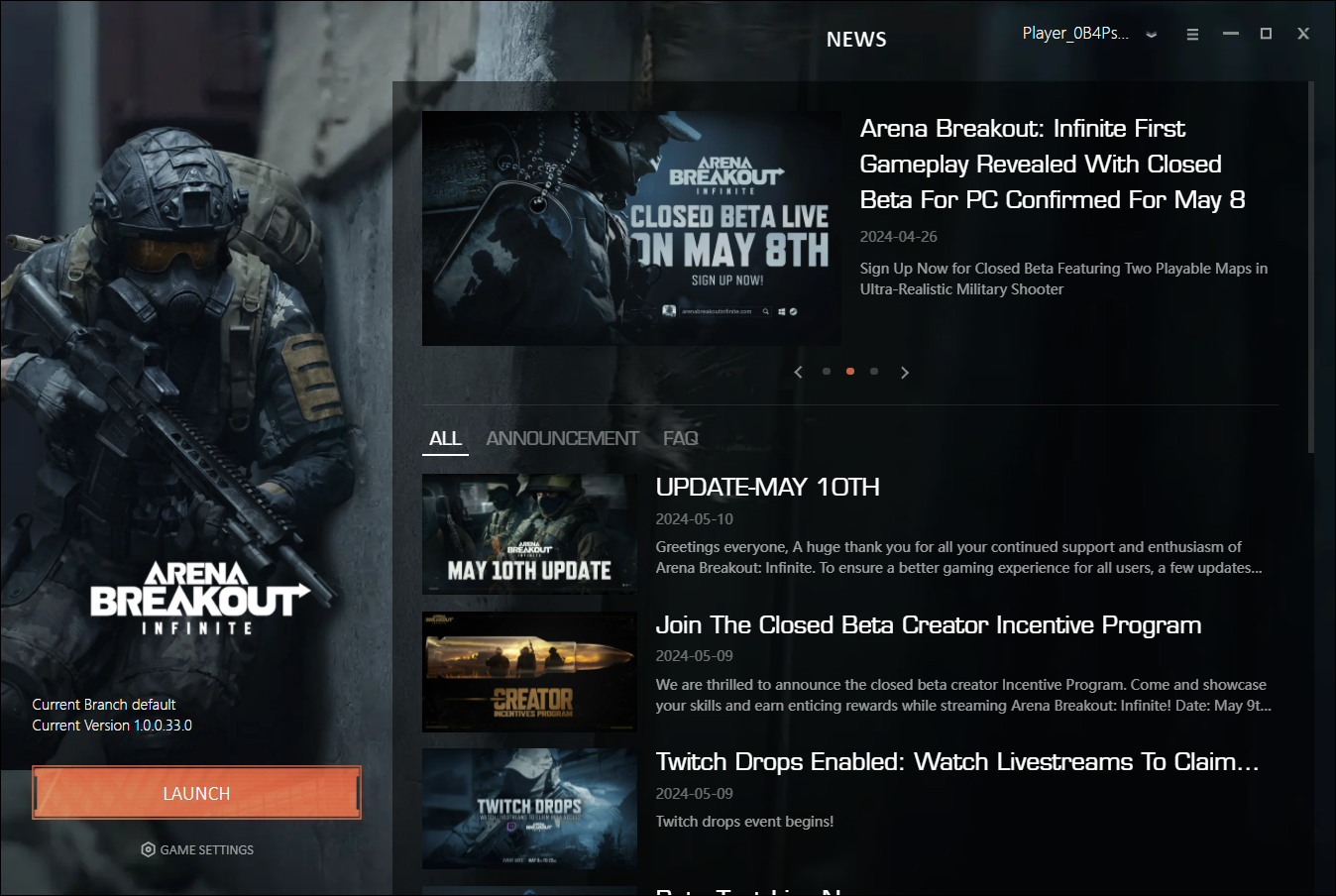
Task: Open the Creator Incentives Program thumbnail
Action: tap(529, 672)
